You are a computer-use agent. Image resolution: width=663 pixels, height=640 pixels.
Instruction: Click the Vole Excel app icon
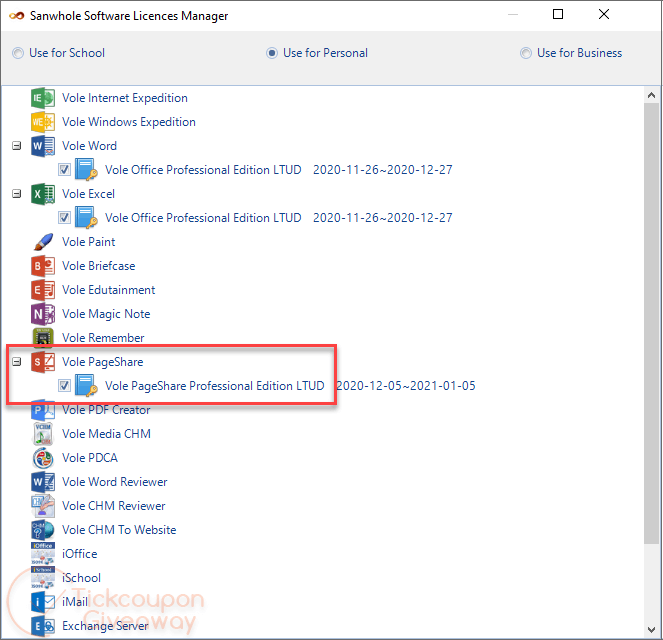click(43, 194)
